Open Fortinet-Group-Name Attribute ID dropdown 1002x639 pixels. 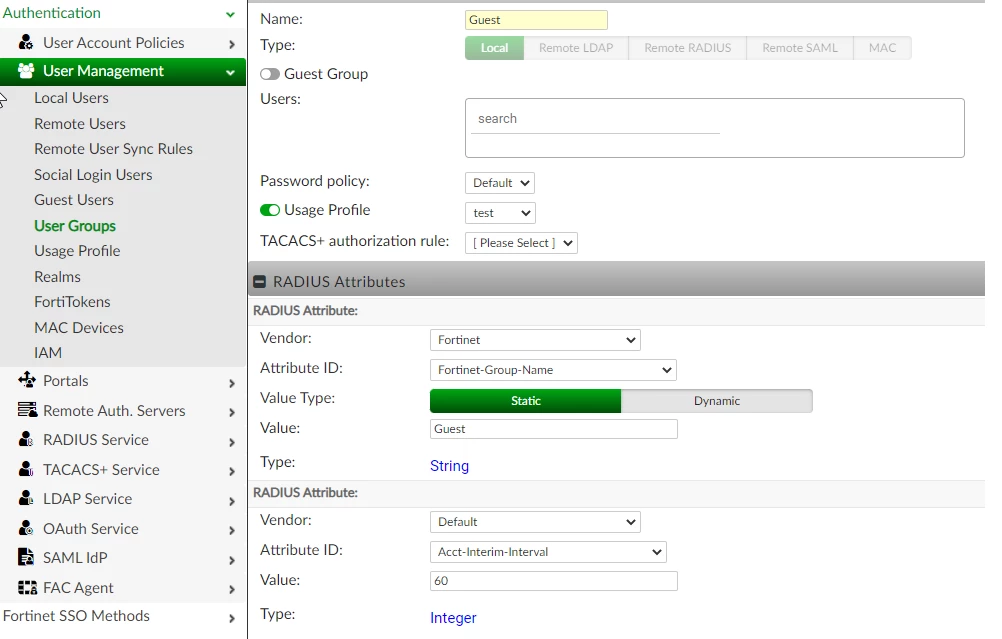(x=553, y=370)
